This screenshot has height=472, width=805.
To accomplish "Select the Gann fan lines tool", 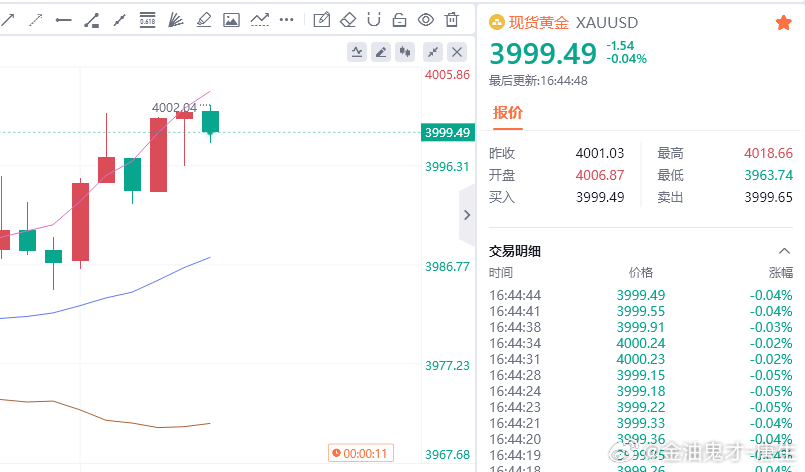I will pos(176,20).
